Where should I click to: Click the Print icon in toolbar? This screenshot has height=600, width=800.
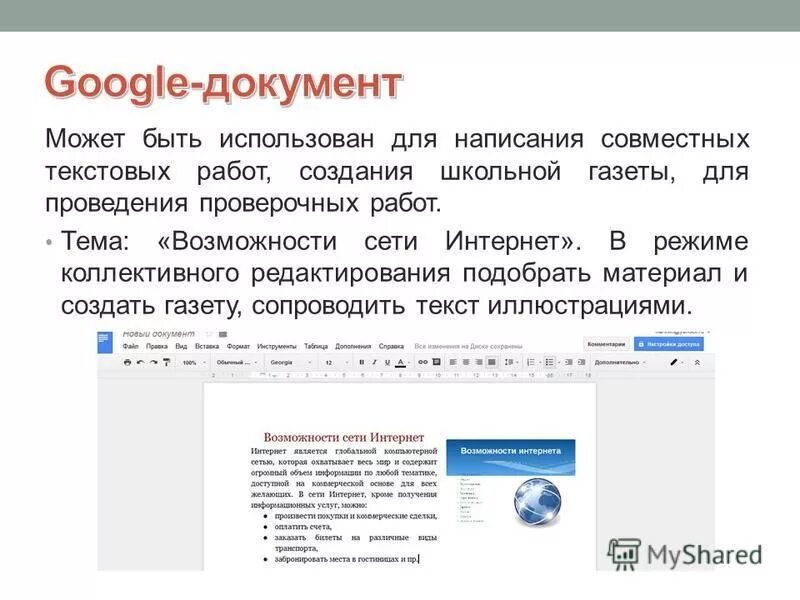point(128,362)
